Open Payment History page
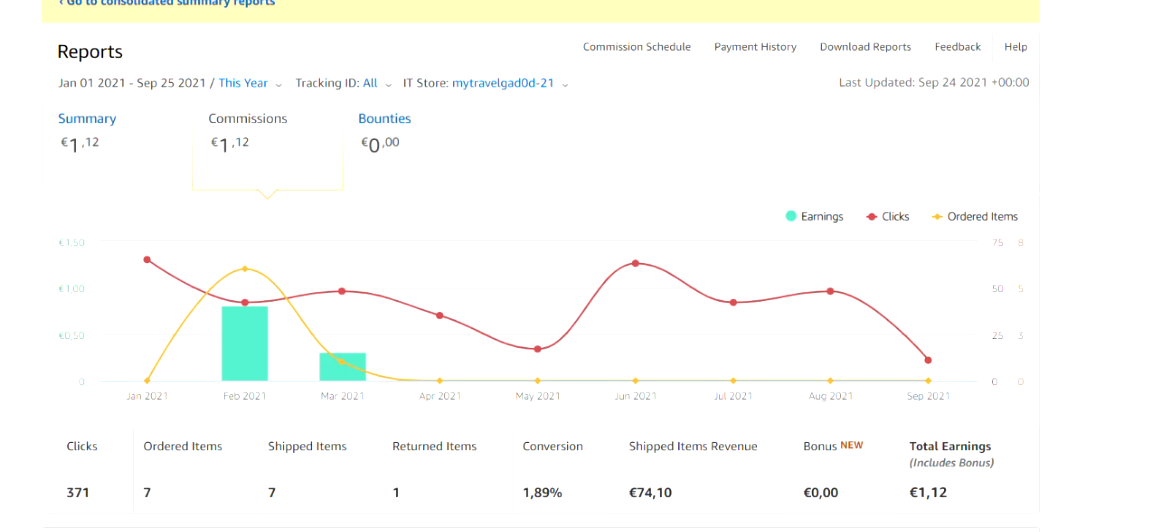 [755, 46]
